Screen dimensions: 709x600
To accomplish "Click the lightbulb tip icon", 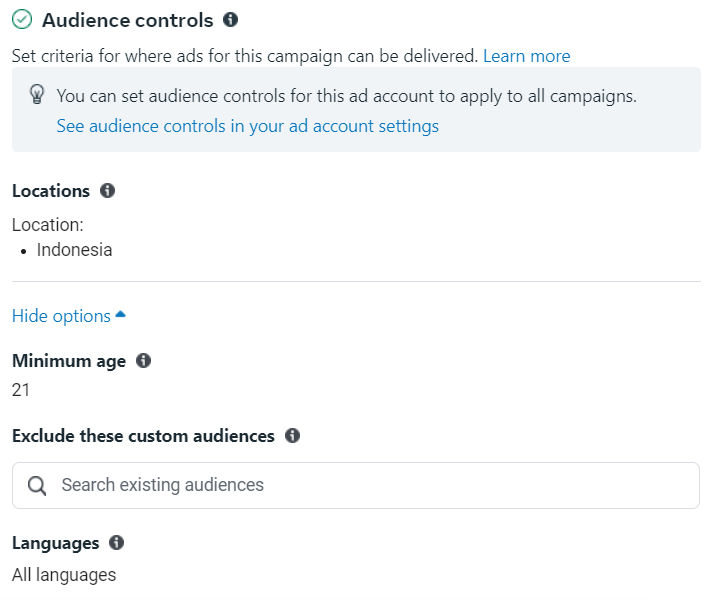I will pos(37,94).
